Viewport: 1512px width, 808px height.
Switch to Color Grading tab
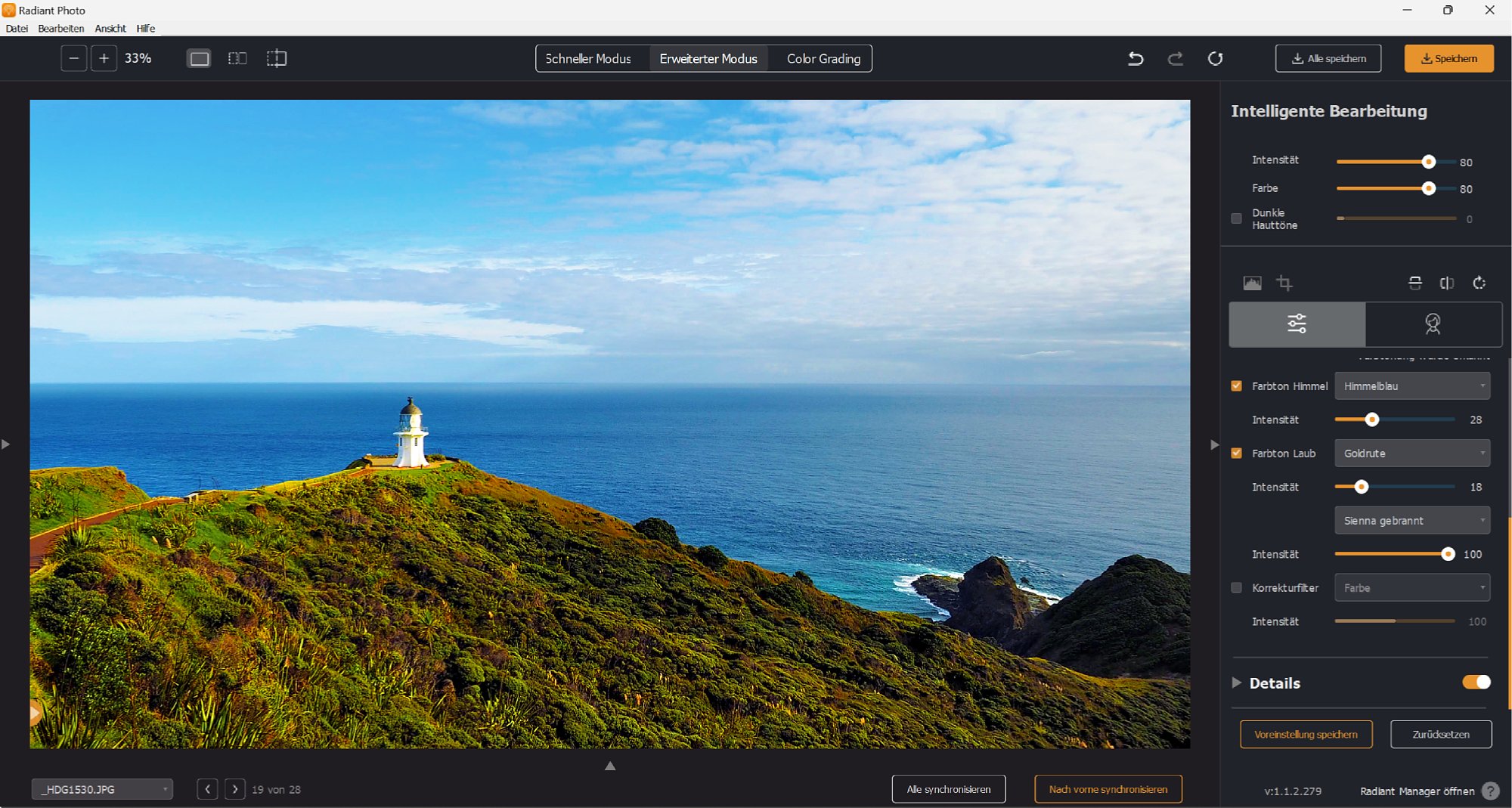[823, 58]
